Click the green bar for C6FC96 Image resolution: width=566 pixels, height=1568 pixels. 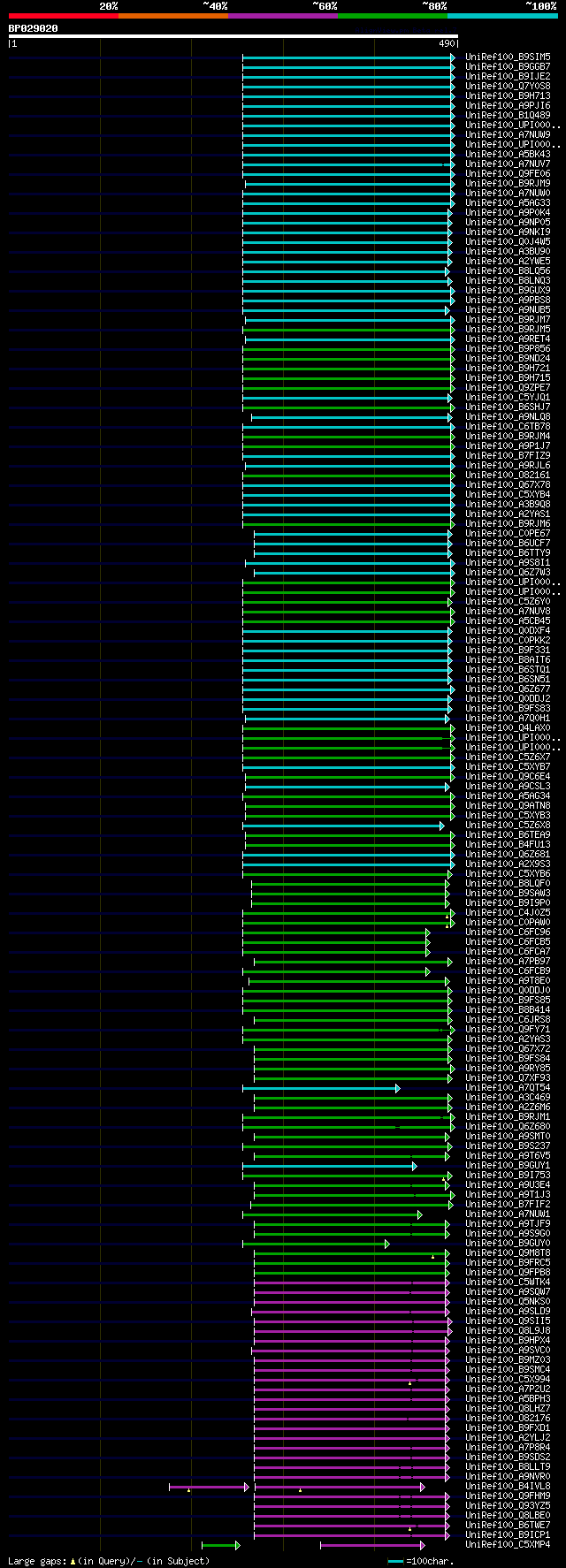[x=336, y=932]
